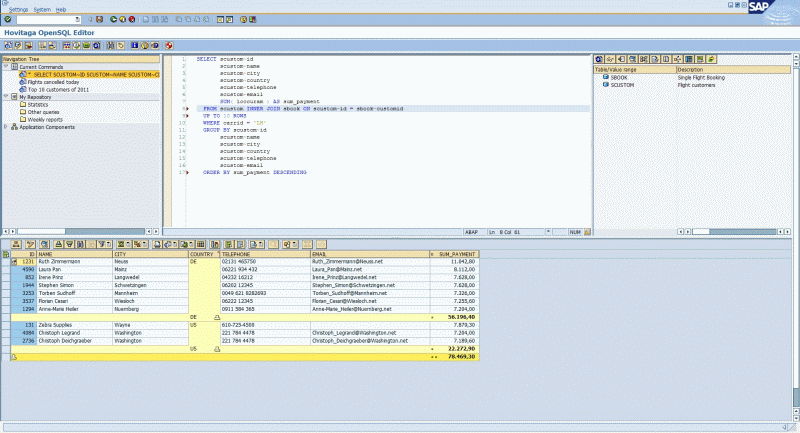Screen dimensions: 800x433
Task: Expand the Application Components node
Action: [6, 126]
